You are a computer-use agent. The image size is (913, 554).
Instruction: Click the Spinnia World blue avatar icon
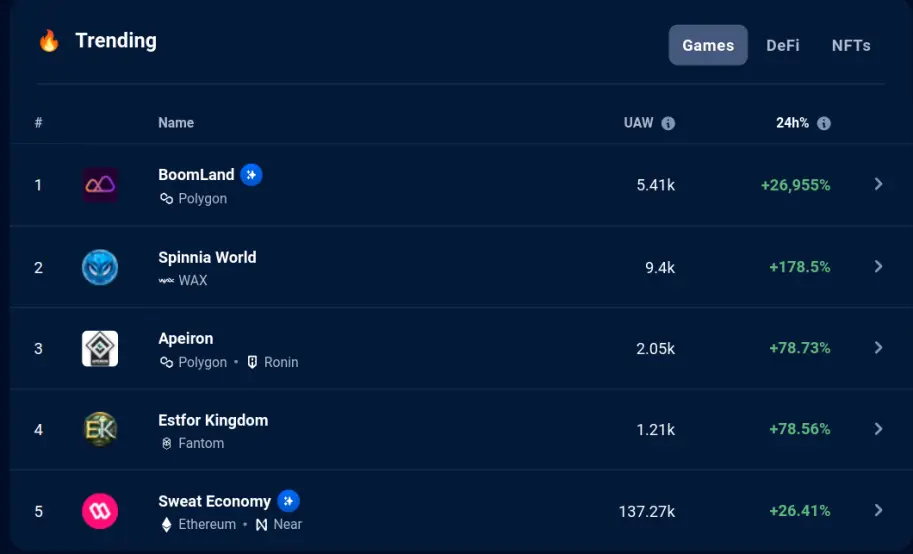(x=100, y=267)
